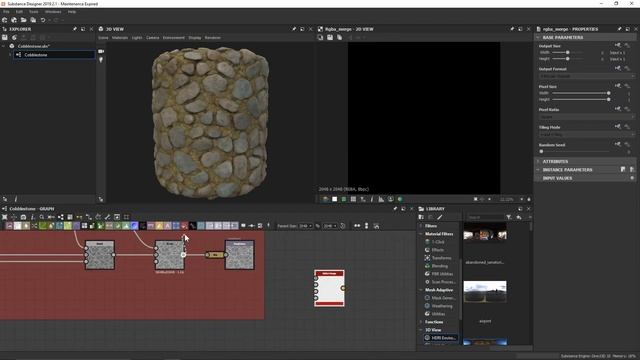The width and height of the screenshot is (640, 360).
Task: Select the rightmost gray node in the red frame
Action: coord(240,255)
